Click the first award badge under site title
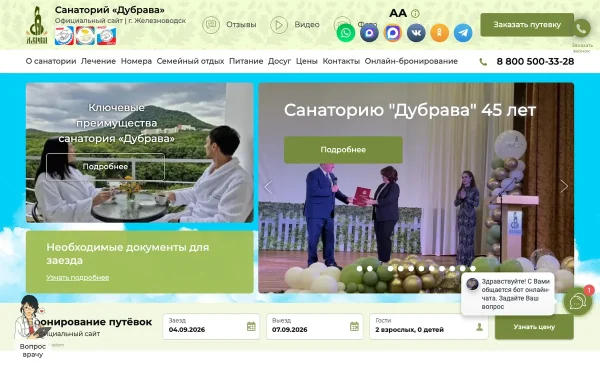Viewport: 600px width, 375px height. (64, 36)
